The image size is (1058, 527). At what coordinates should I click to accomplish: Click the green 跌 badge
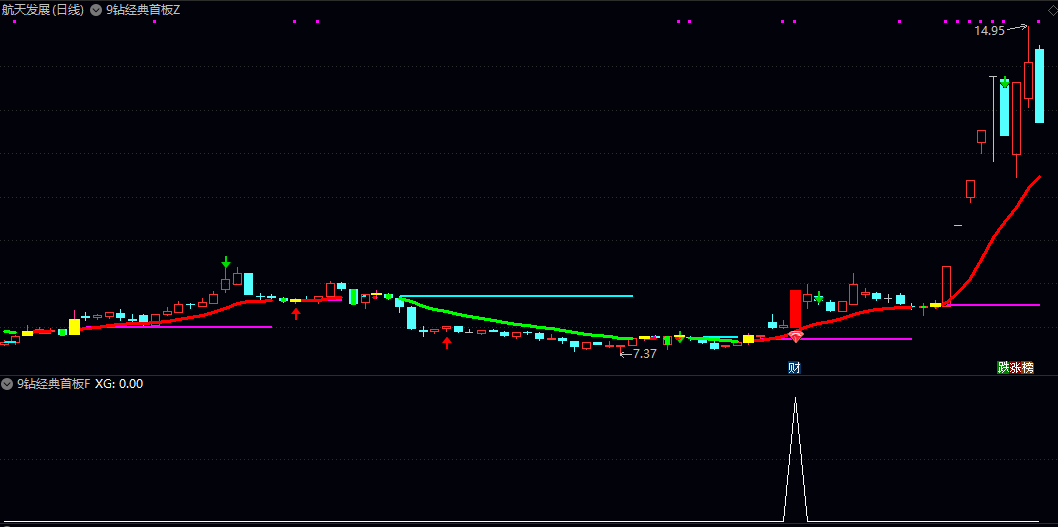pyautogui.click(x=1003, y=368)
